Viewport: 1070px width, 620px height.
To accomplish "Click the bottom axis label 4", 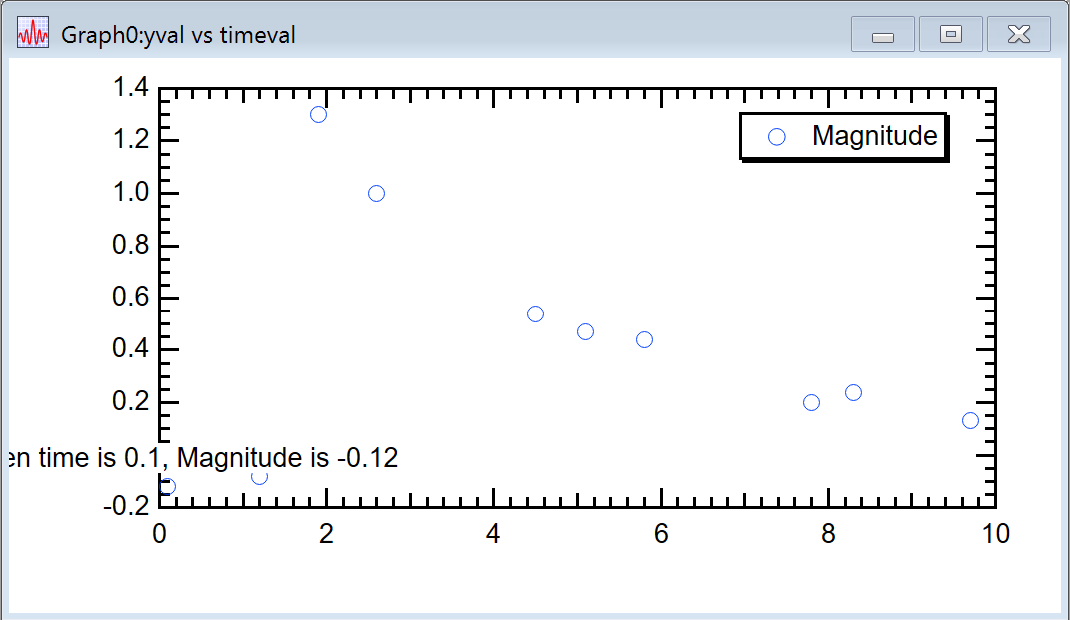I will click(x=494, y=534).
